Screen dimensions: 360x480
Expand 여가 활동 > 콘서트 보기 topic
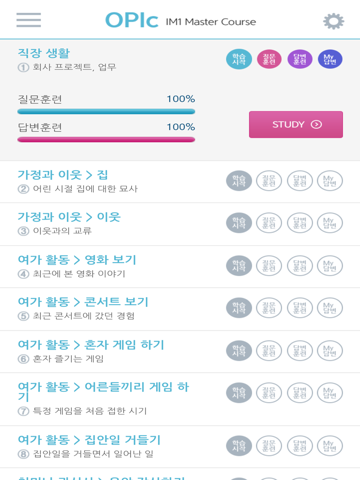coord(180,309)
